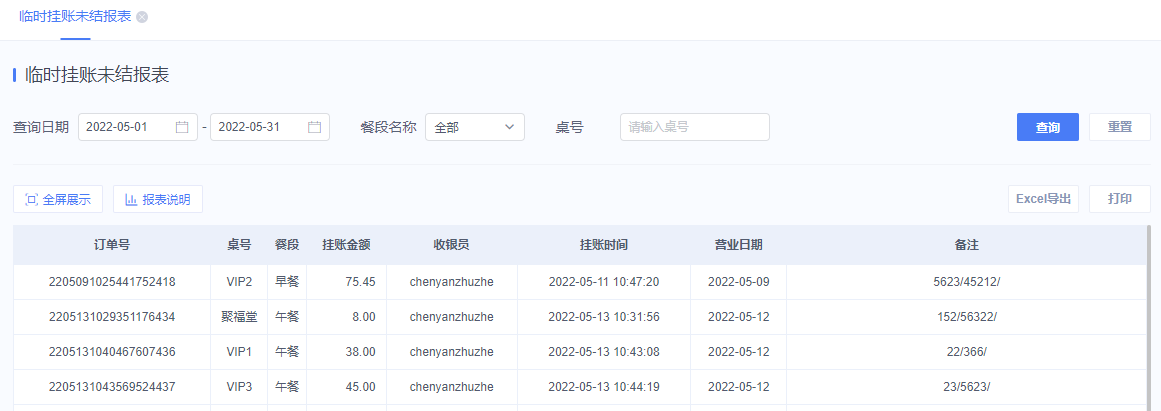Screen dimensions: 1161x411
Task: Click the 桌号 column header
Action: tap(239, 245)
